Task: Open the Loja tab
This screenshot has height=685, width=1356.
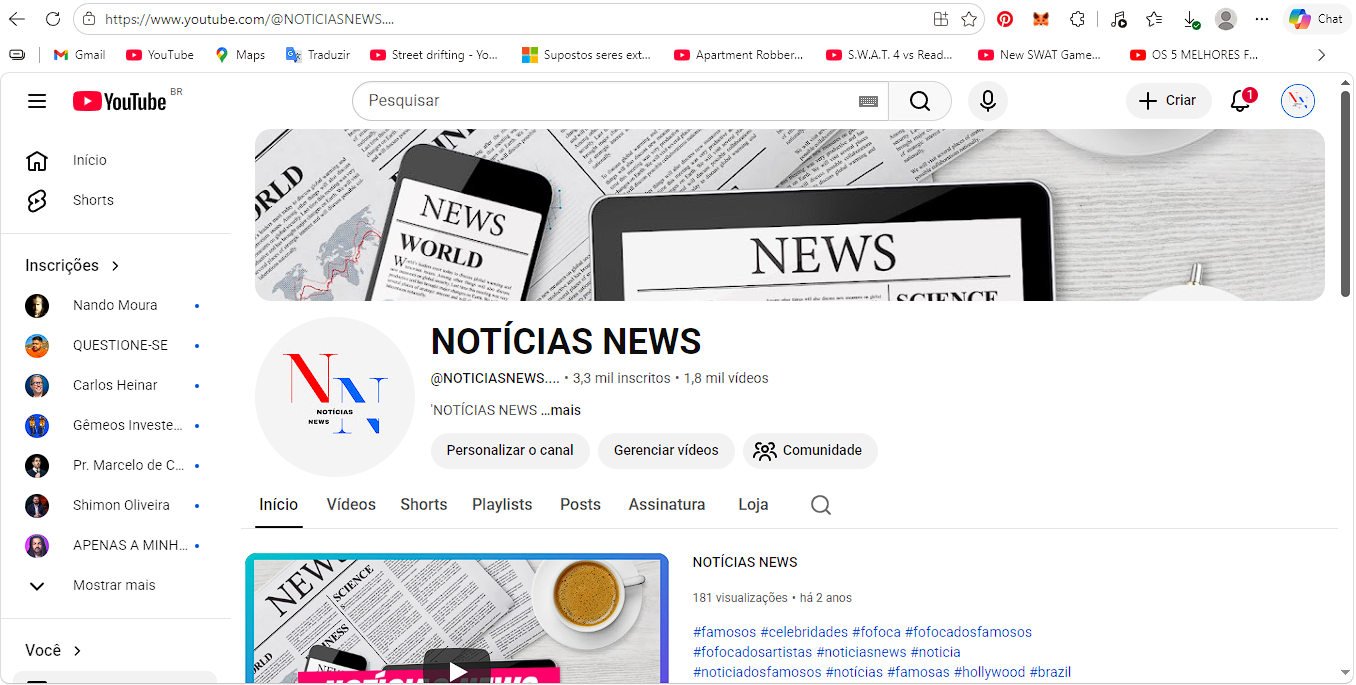Action: [753, 505]
